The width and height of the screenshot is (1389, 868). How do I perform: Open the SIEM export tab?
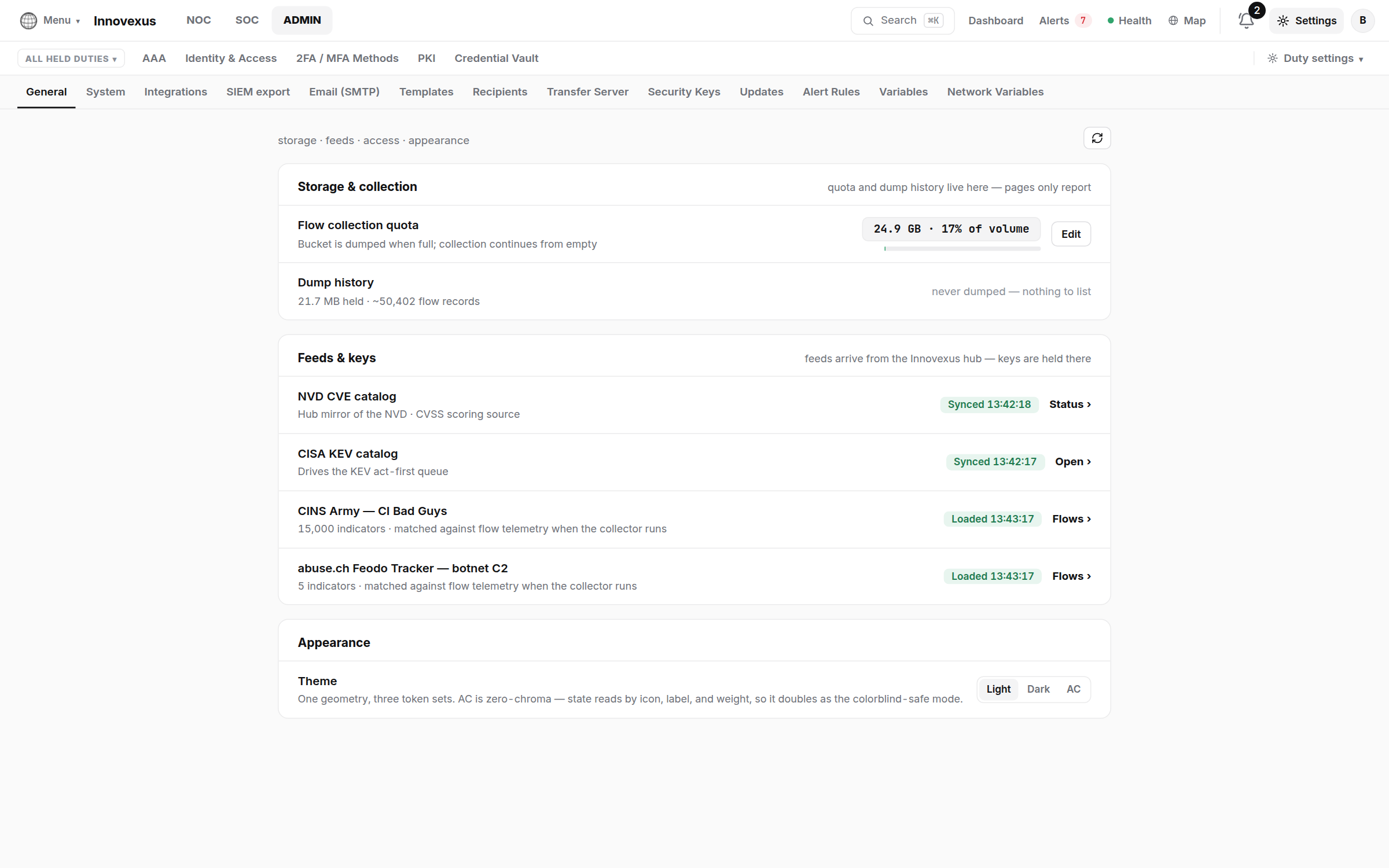tap(258, 92)
